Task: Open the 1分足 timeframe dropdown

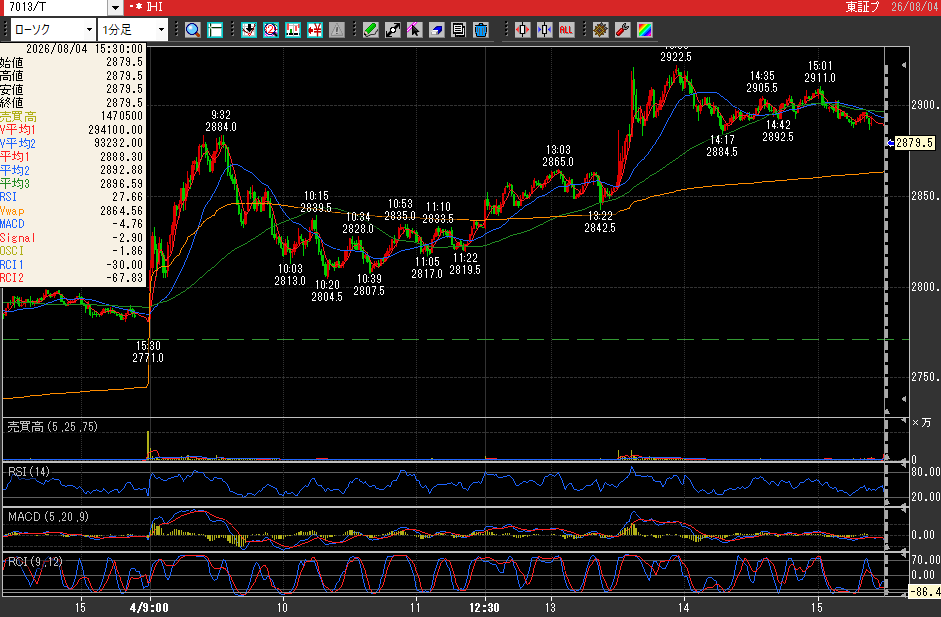Action: pos(133,29)
